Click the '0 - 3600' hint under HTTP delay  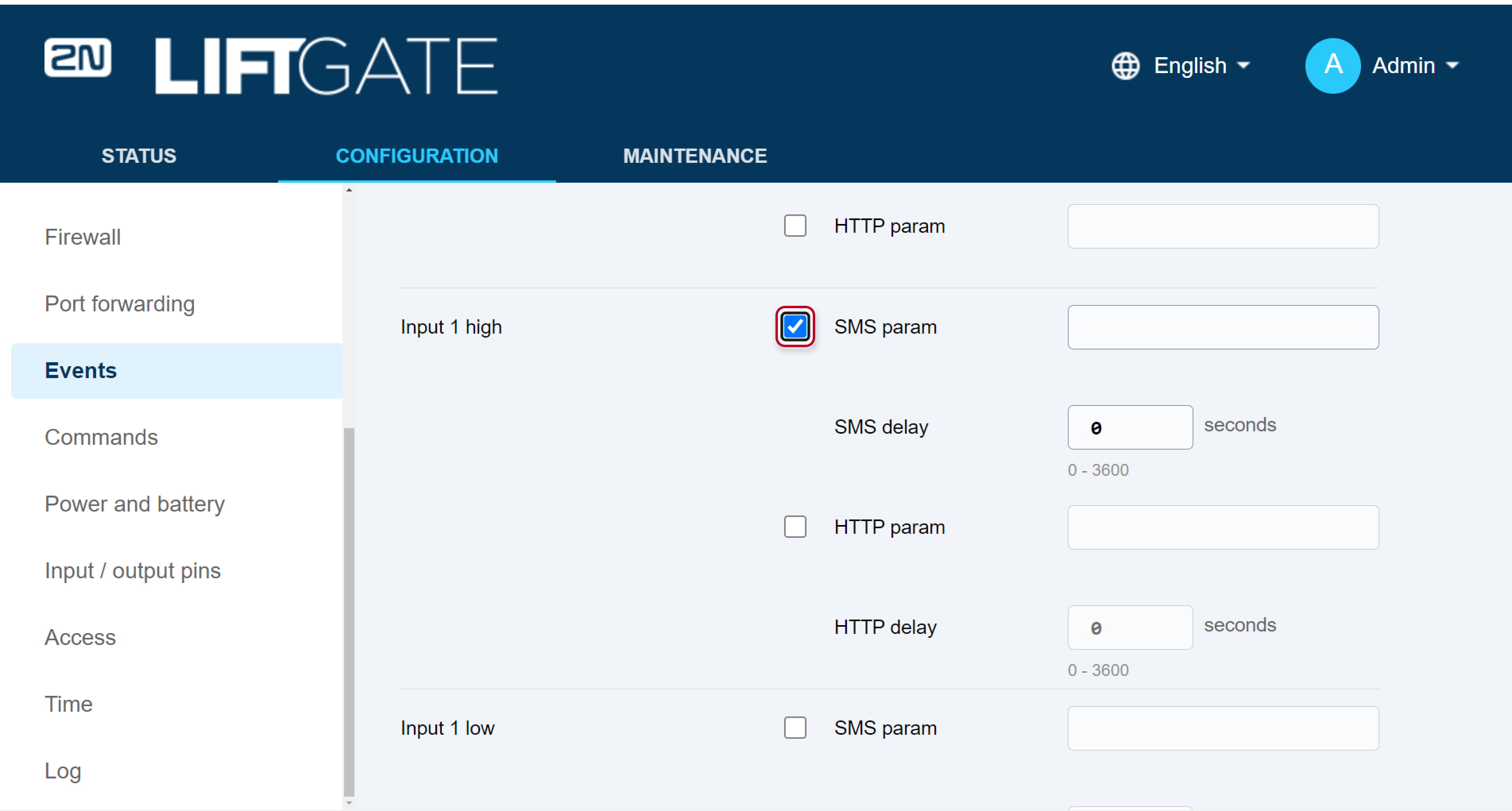[1098, 670]
